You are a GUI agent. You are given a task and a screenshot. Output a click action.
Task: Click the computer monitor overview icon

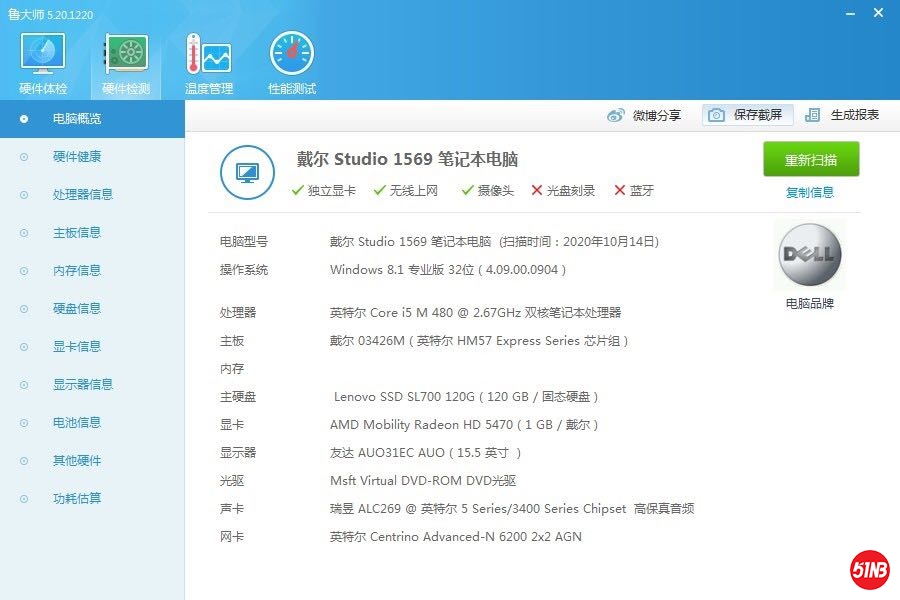246,173
